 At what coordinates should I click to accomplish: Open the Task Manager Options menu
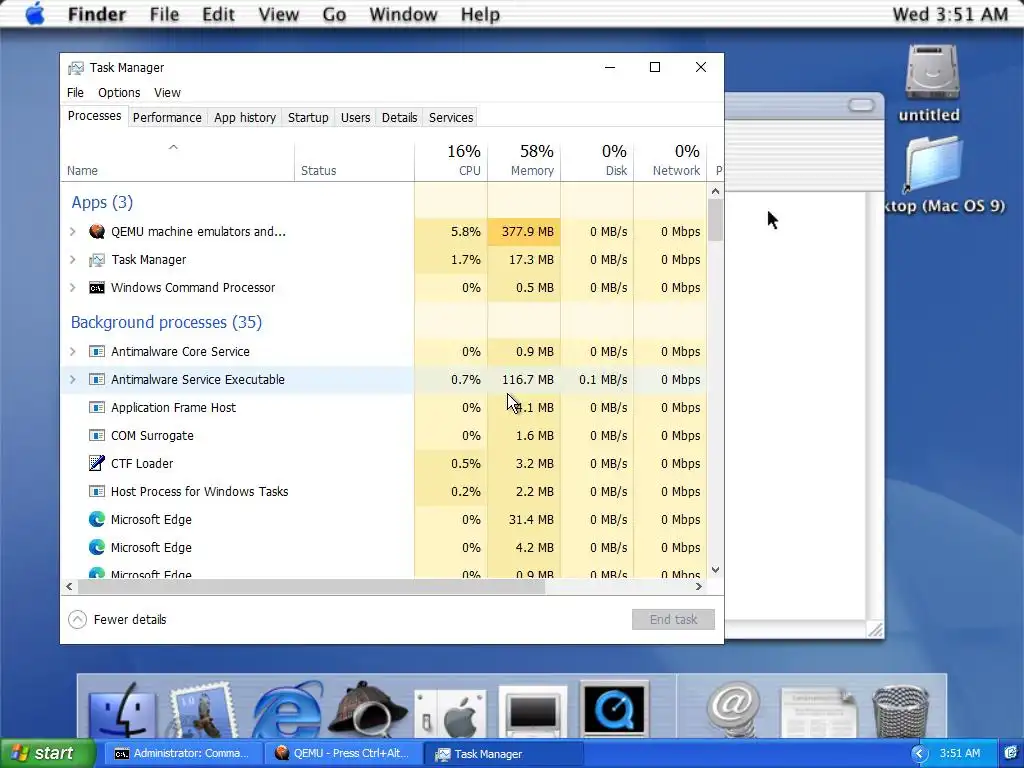119,93
